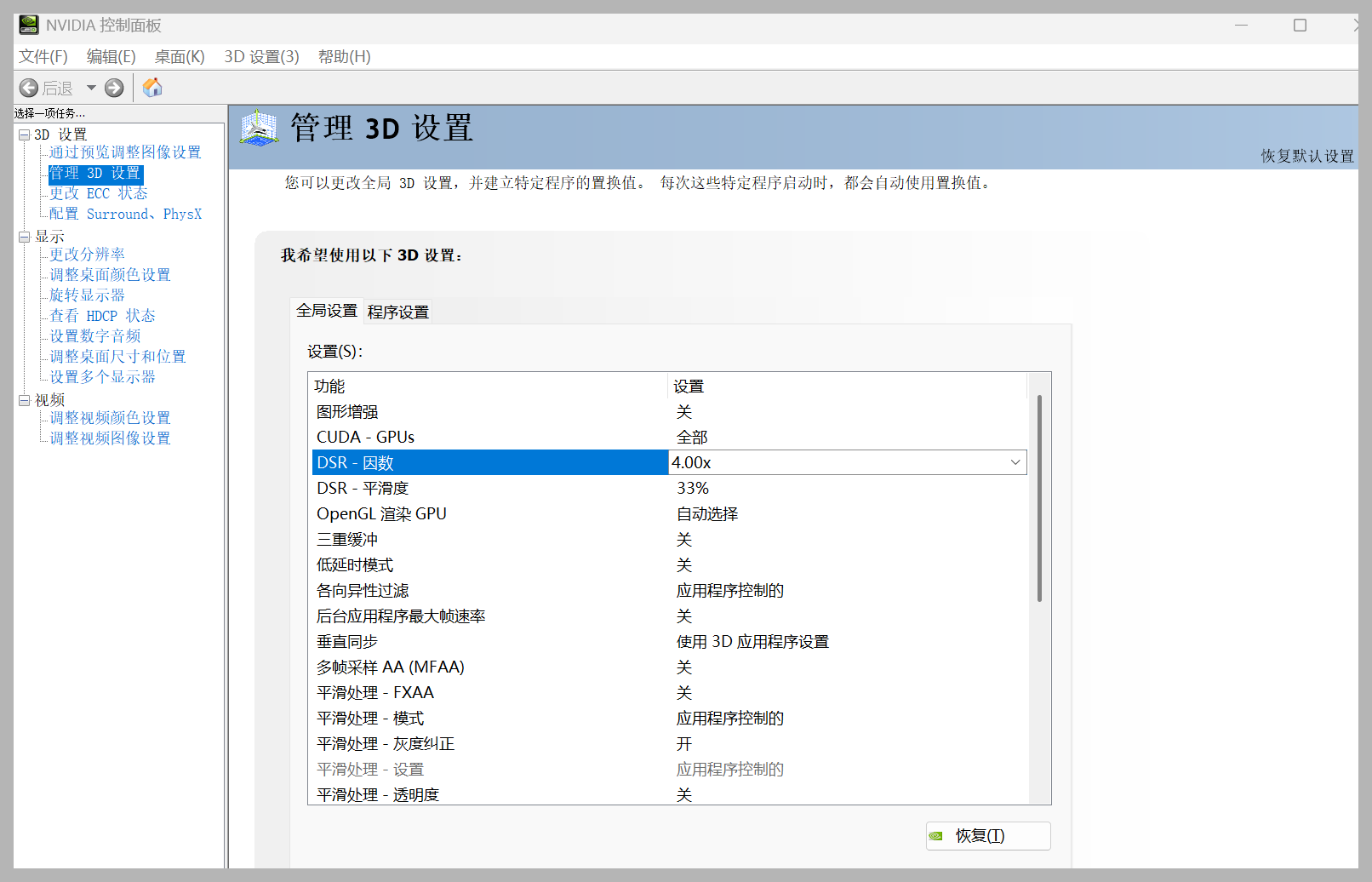Open 配置 Surround、PhysX
This screenshot has width=1372, height=882.
[x=126, y=214]
